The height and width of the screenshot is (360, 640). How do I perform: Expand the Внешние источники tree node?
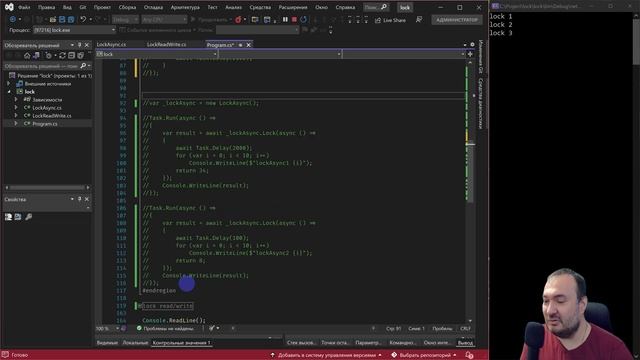[9, 84]
